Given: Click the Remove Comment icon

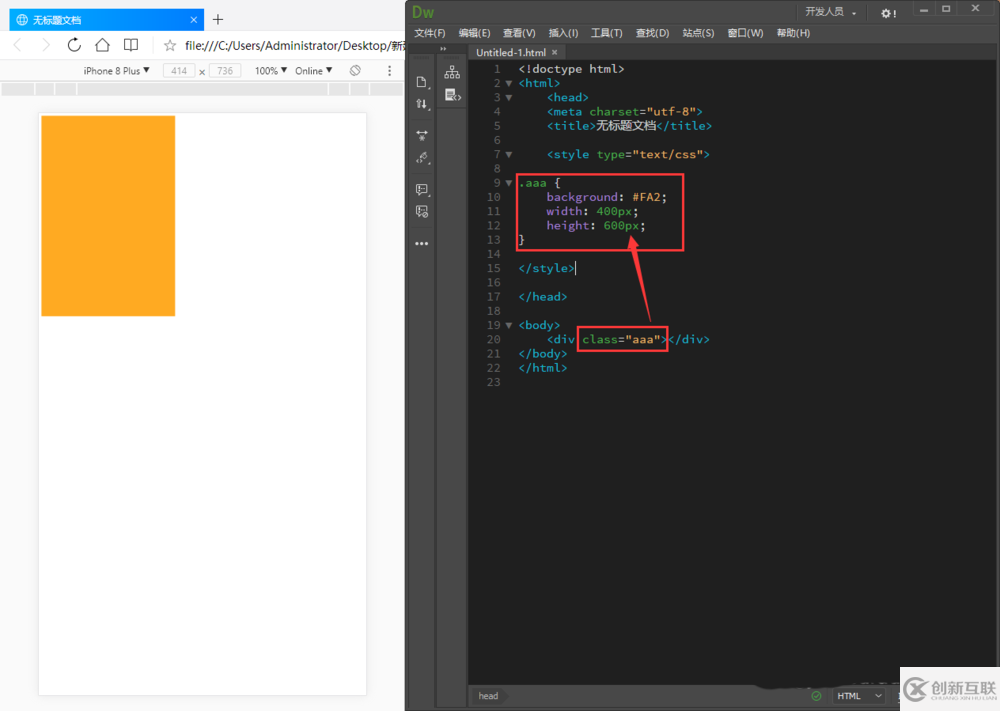Looking at the screenshot, I should tap(422, 212).
